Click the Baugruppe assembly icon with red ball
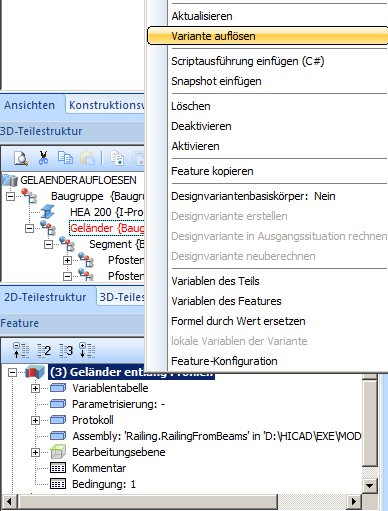Image resolution: width=388 pixels, height=511 pixels. [29, 196]
